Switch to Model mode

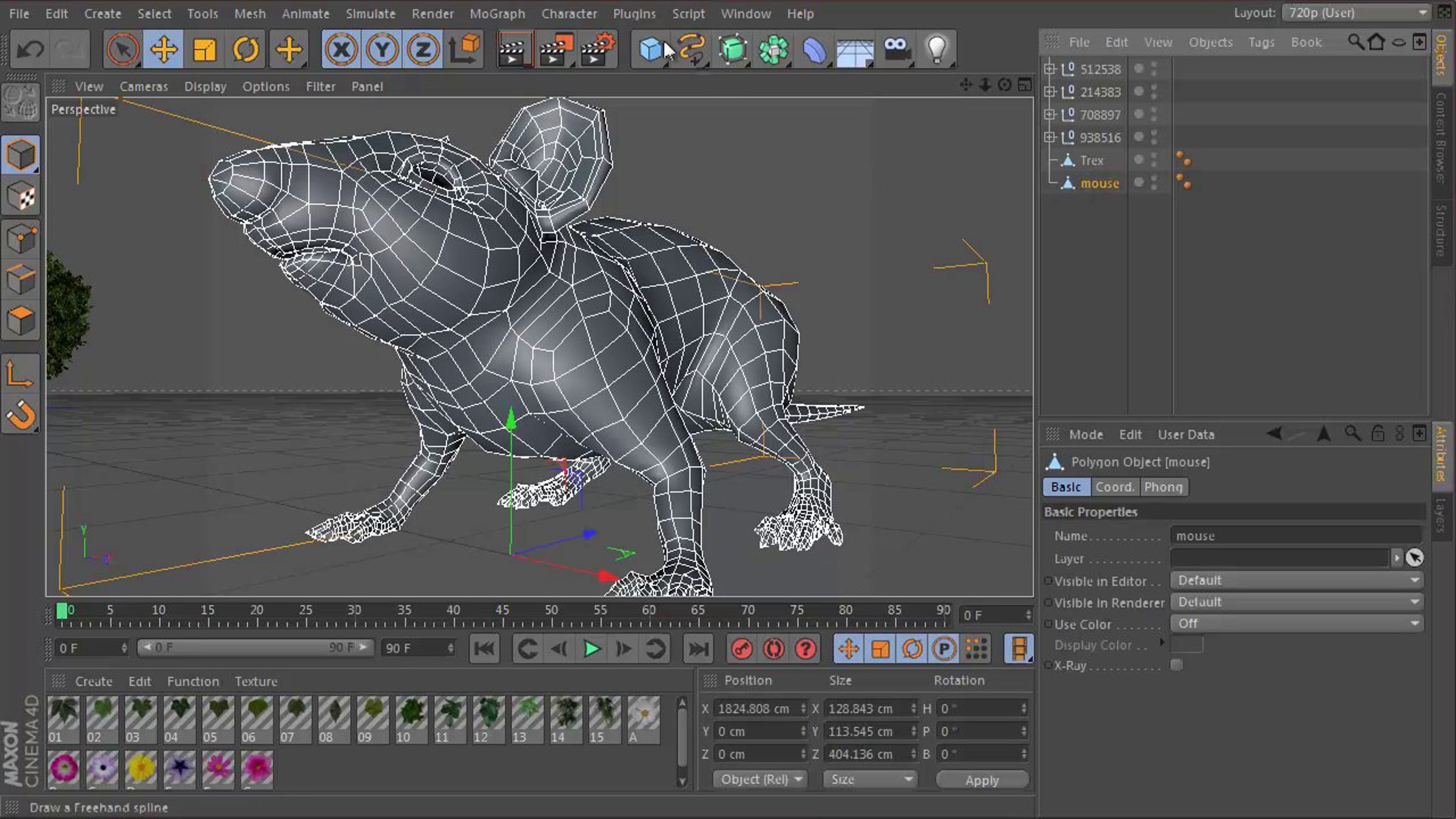(21, 155)
